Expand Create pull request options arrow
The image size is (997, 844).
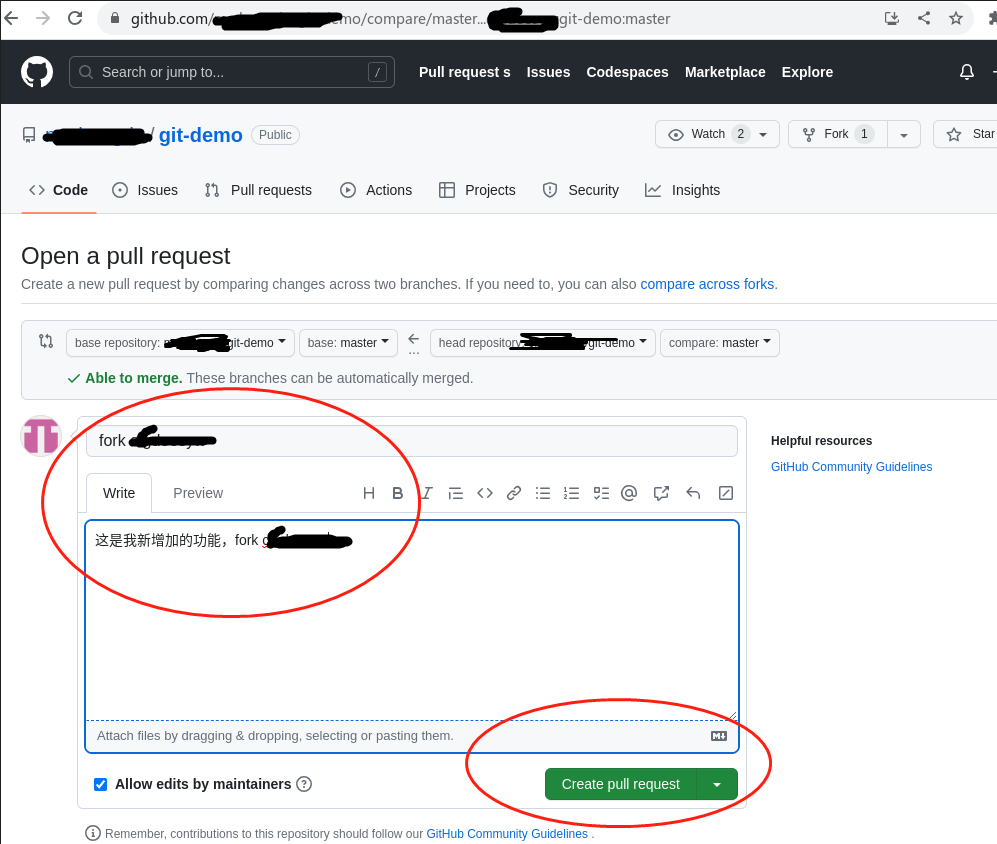point(717,784)
